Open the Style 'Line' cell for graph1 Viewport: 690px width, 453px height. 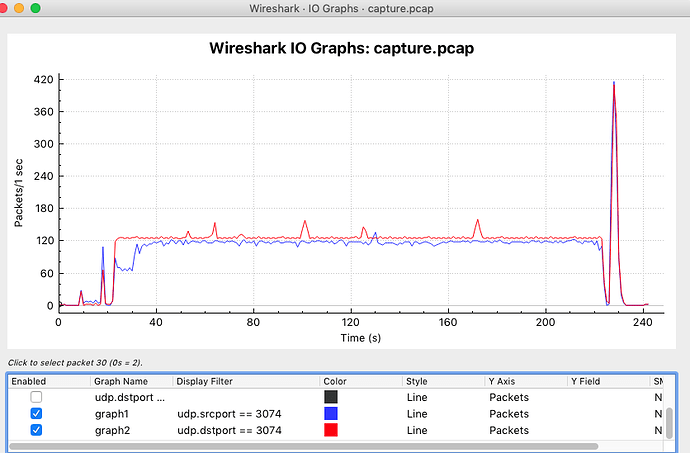click(417, 414)
